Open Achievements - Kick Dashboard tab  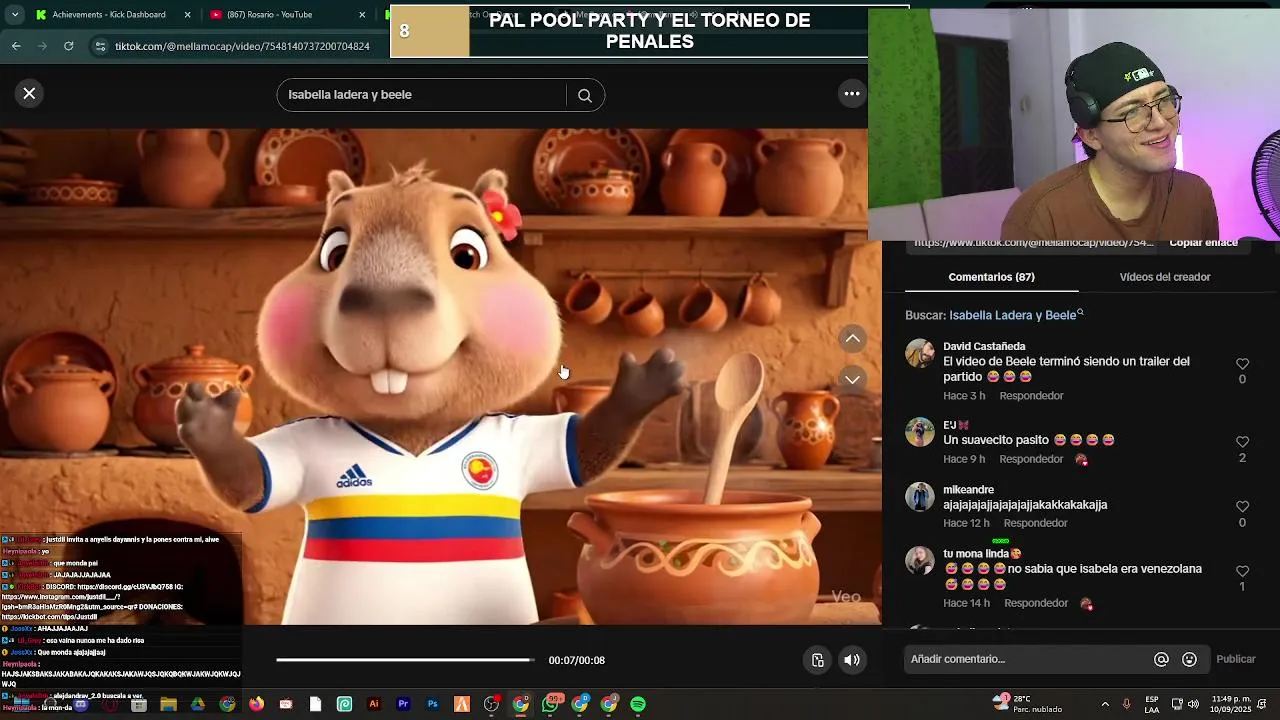pyautogui.click(x=110, y=15)
